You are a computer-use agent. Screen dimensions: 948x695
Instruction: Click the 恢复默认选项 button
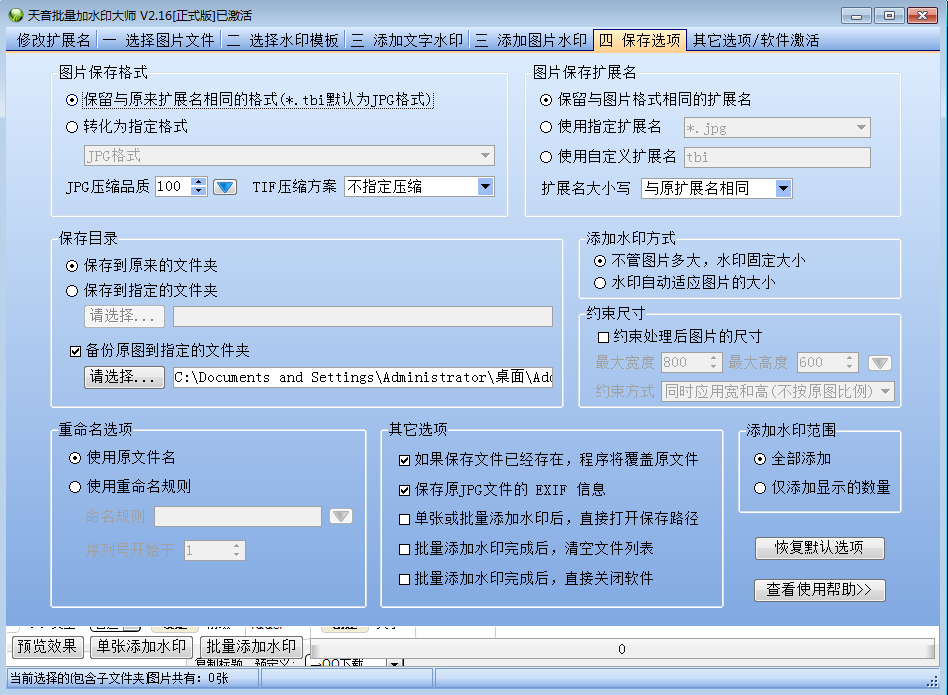[x=820, y=548]
